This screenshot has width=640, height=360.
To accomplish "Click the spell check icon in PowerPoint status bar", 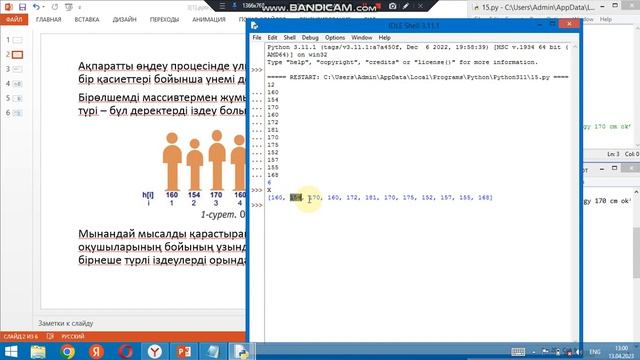I will [50, 336].
